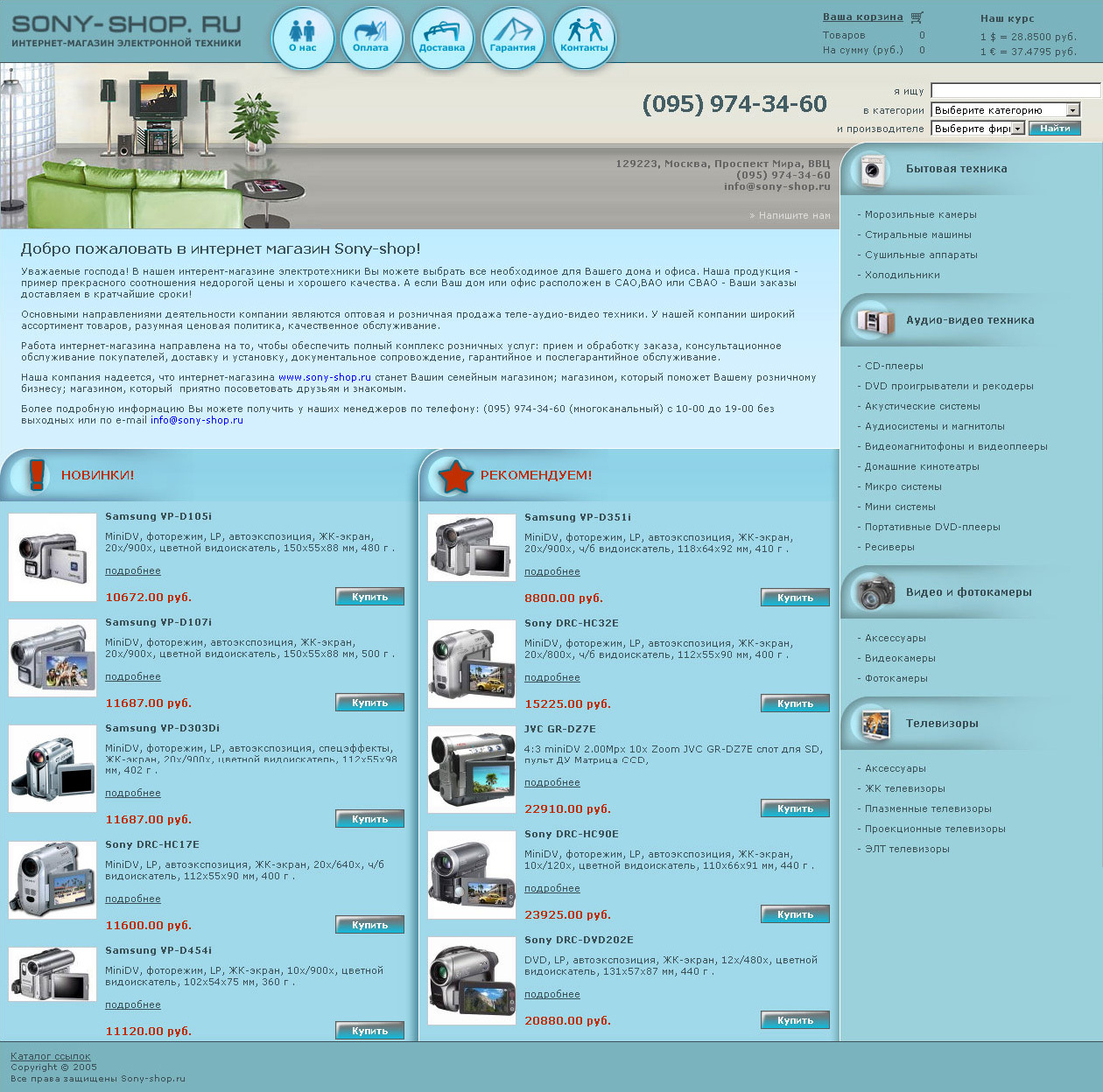Viewport: 1103px width, 1092px height.
Task: Click the www.sony-shop.ru link
Action: point(325,377)
